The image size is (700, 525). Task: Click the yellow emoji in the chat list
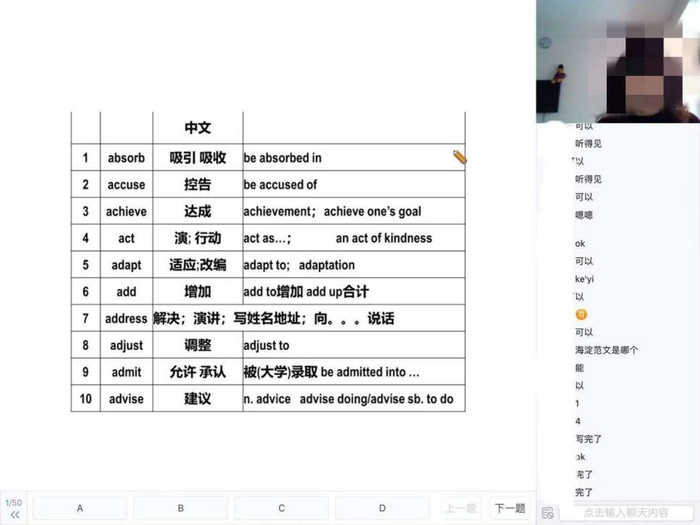[x=581, y=315]
